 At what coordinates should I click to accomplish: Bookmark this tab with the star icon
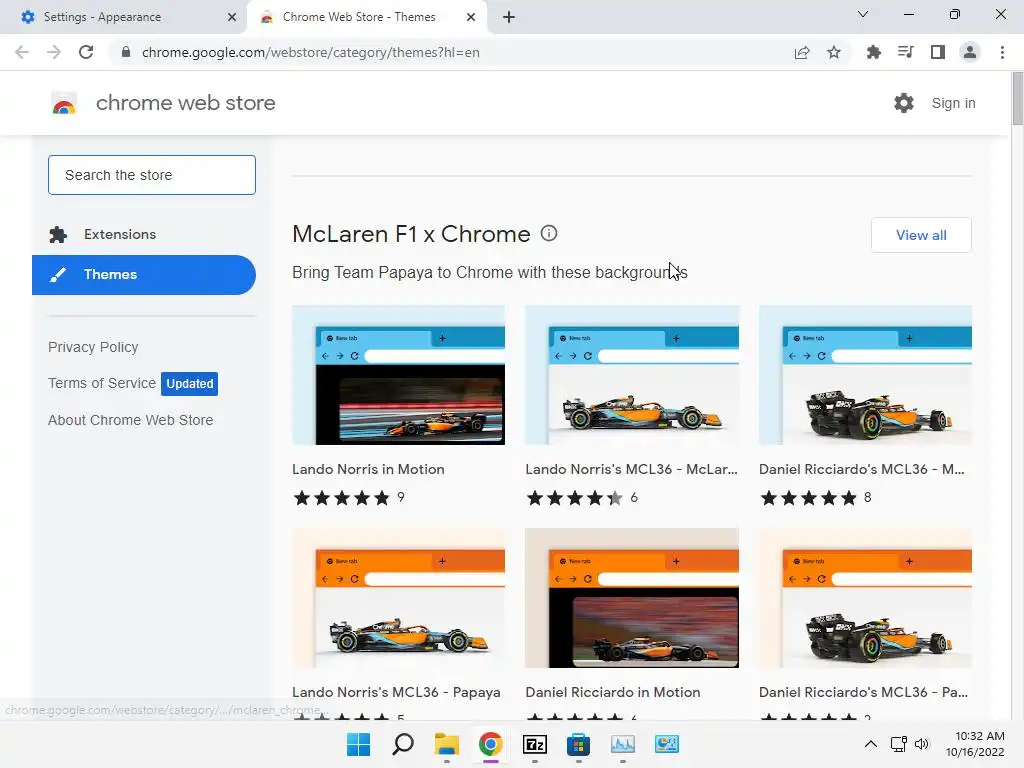(x=834, y=52)
